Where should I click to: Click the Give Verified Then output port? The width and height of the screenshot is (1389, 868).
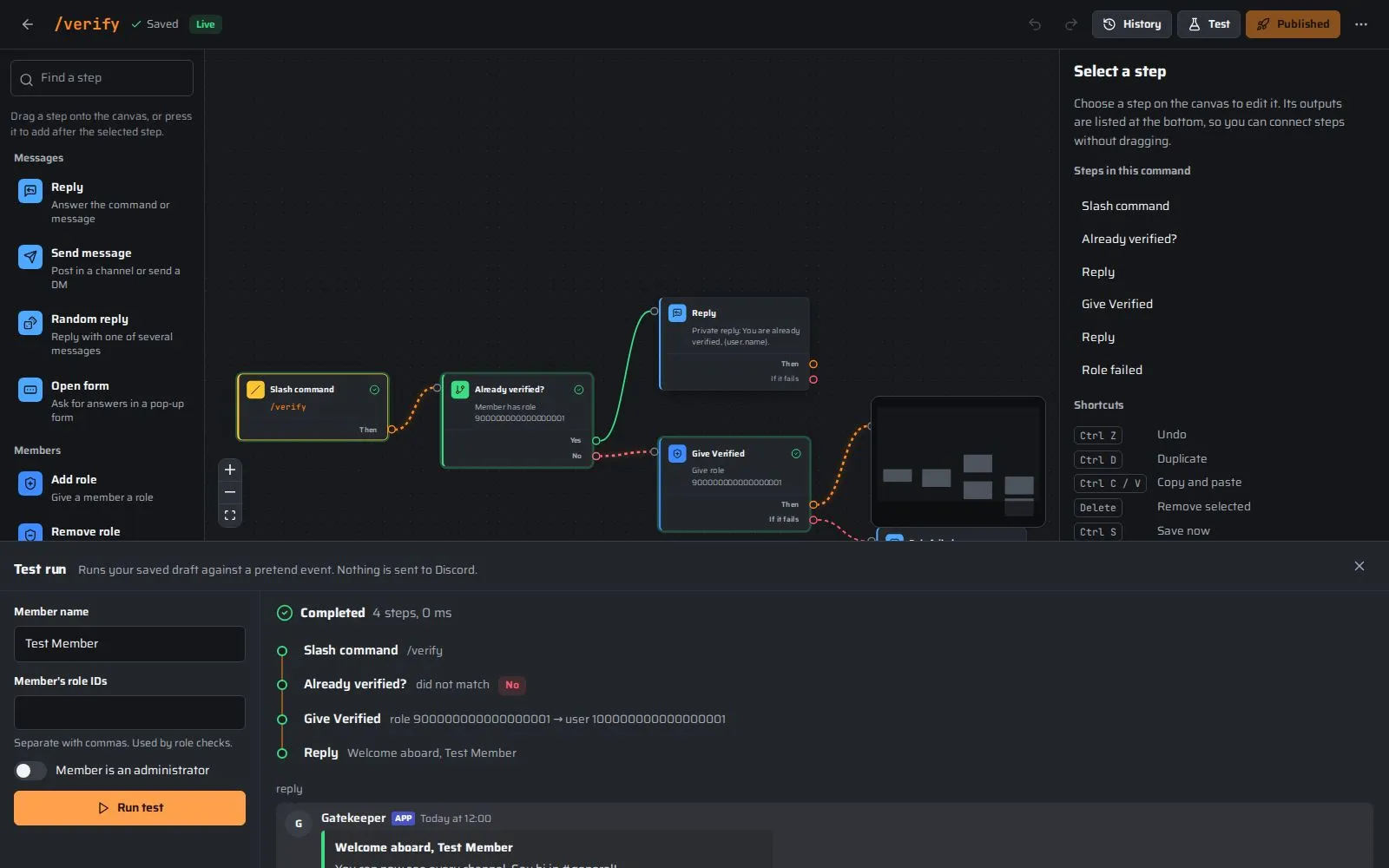813,504
